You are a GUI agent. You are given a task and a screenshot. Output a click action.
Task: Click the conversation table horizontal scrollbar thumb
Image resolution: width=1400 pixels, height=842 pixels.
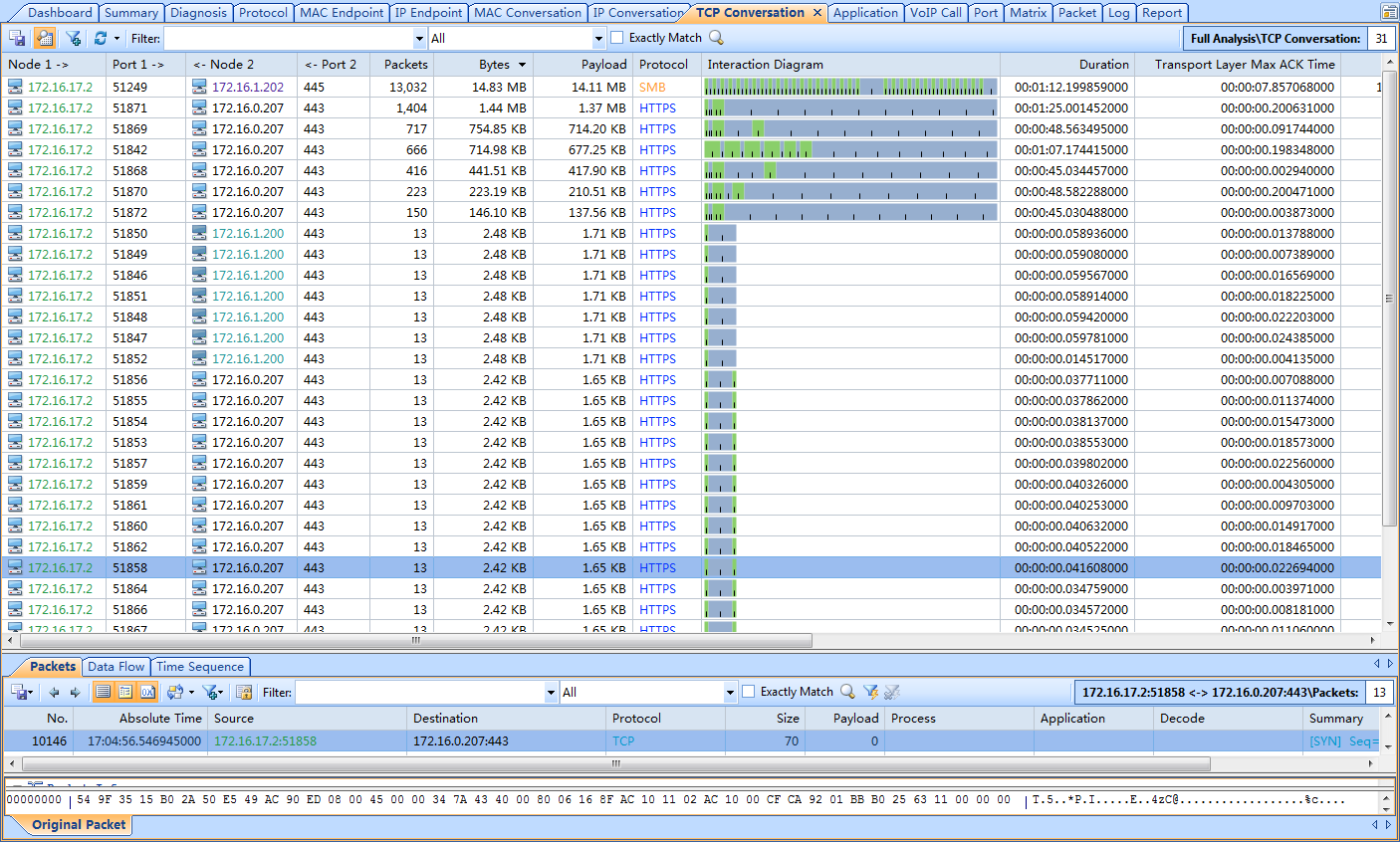415,640
